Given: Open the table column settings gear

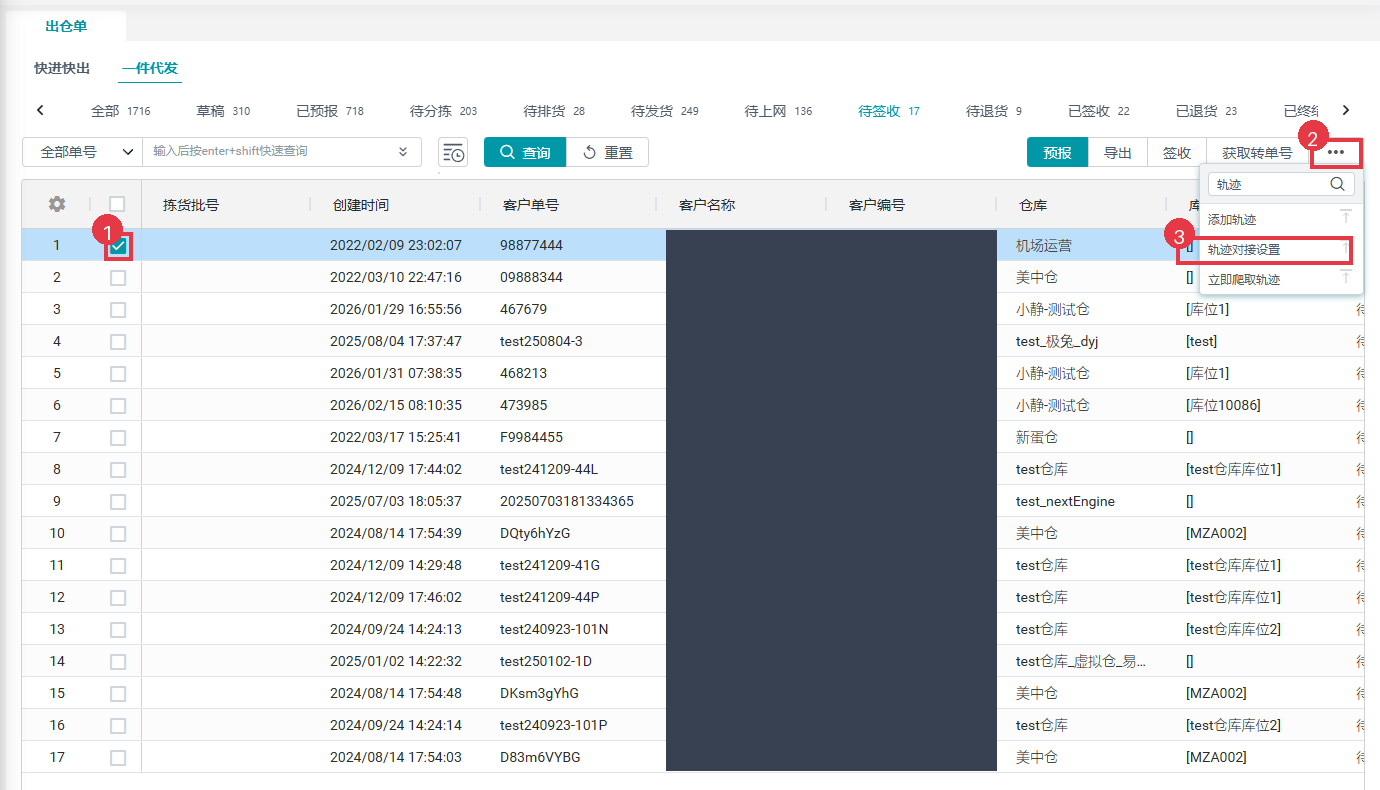Looking at the screenshot, I should click(57, 204).
